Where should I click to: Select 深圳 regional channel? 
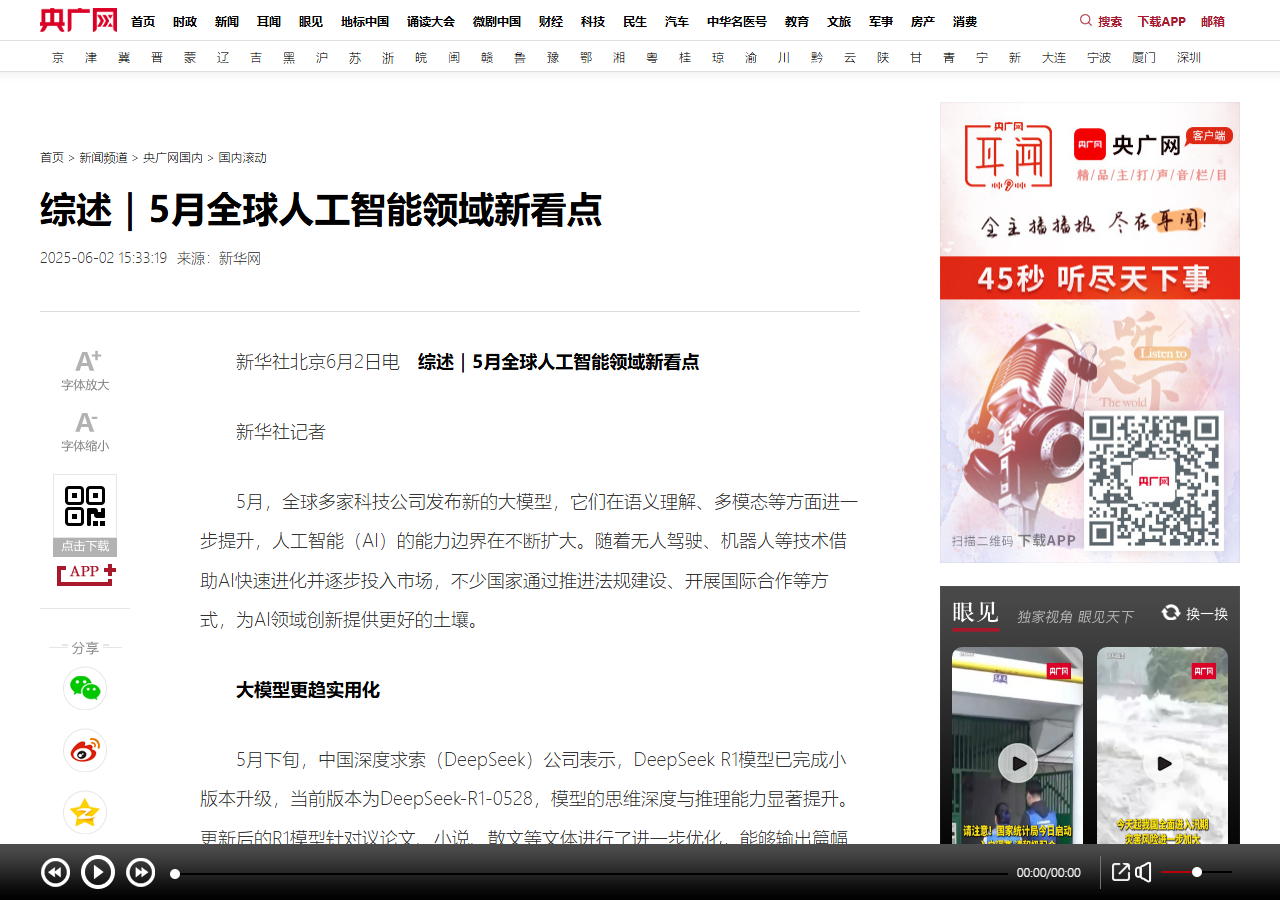click(1189, 58)
